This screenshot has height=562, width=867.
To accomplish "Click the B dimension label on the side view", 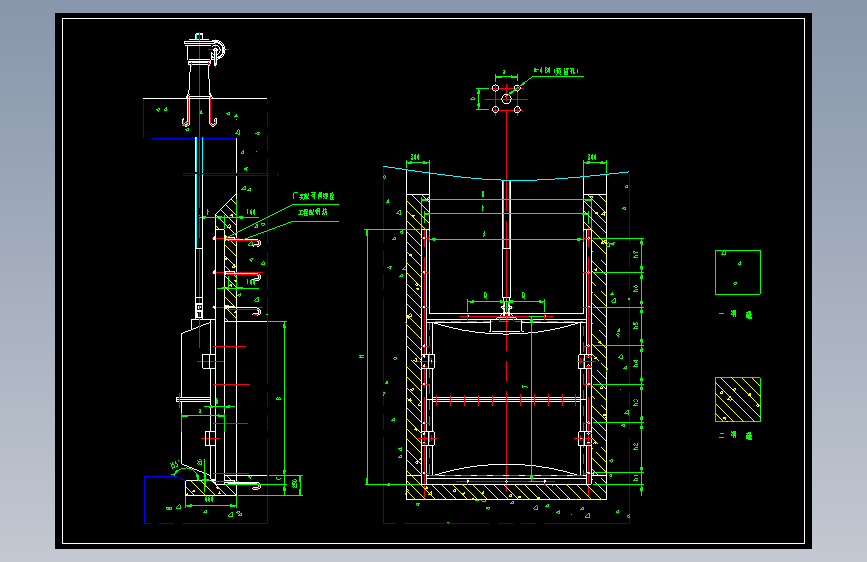I will [x=279, y=399].
